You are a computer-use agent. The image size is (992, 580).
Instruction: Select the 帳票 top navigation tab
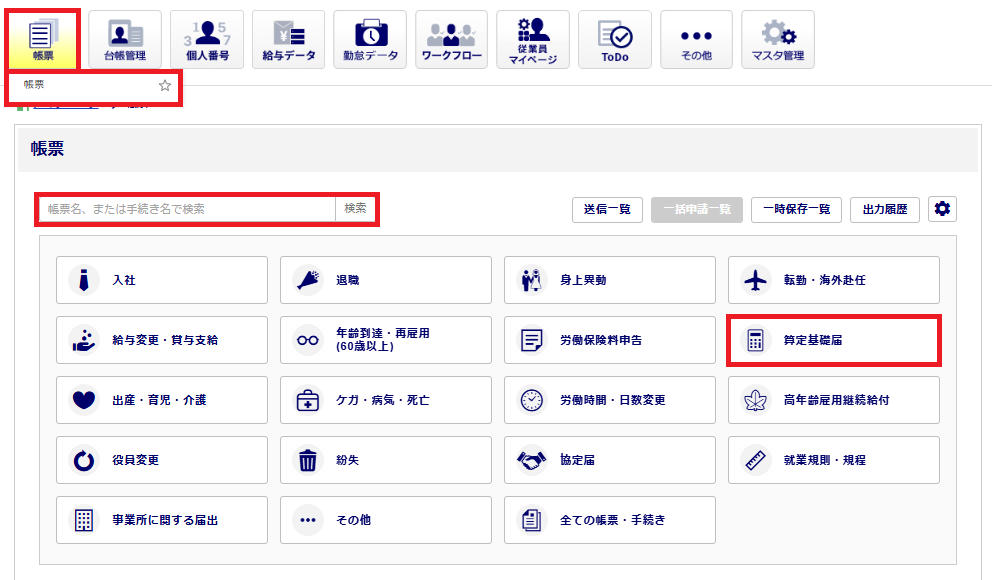[x=41, y=40]
